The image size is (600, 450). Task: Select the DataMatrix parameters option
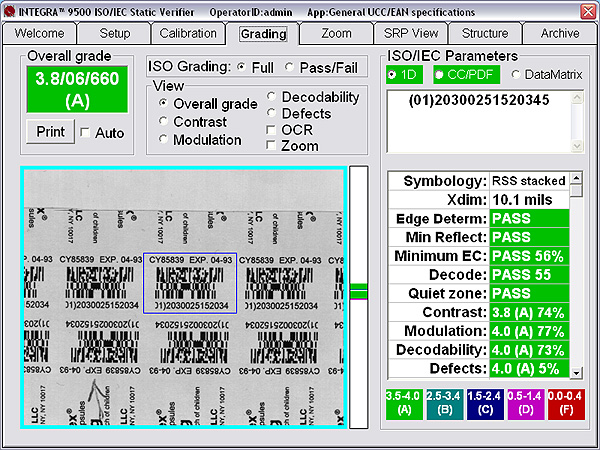516,74
